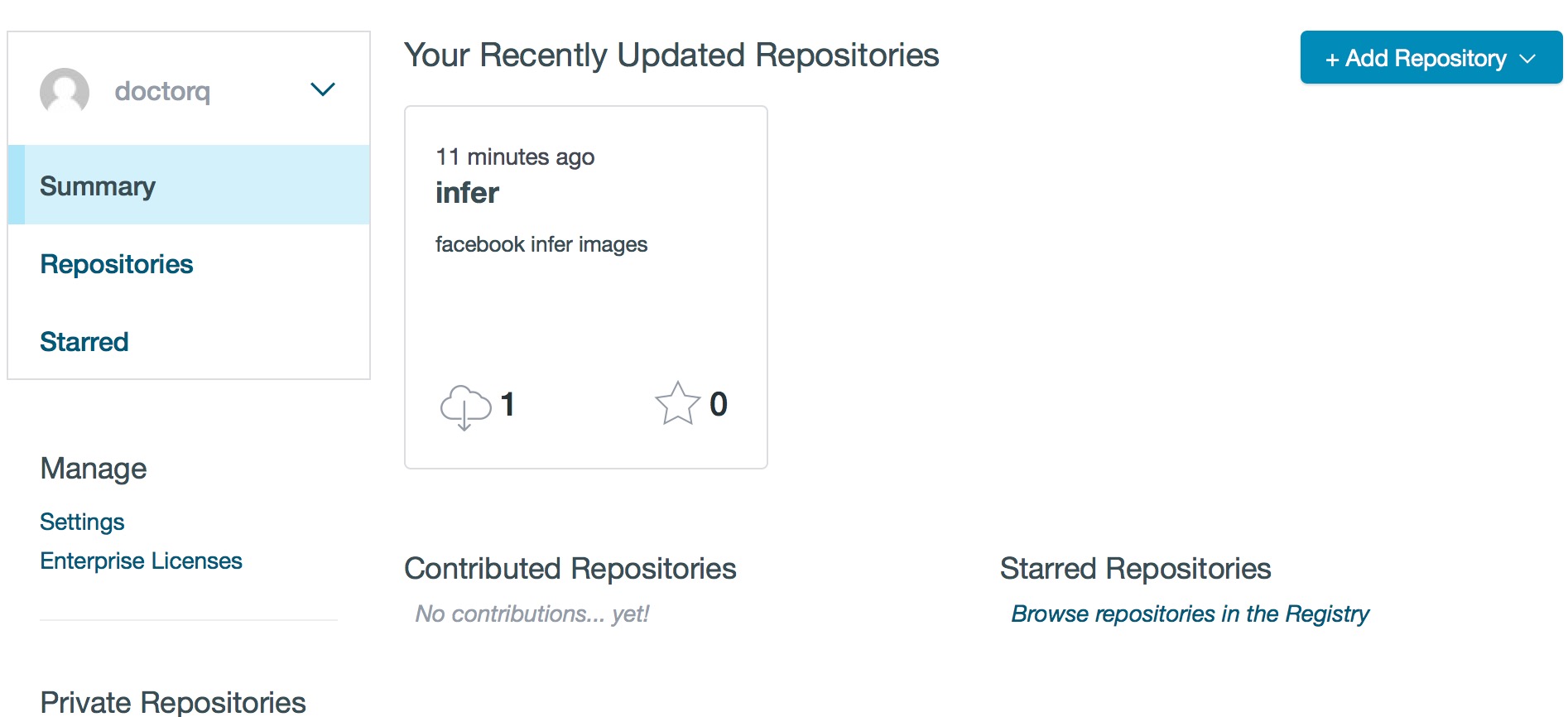Open the Add Repository dropdown

(1431, 58)
